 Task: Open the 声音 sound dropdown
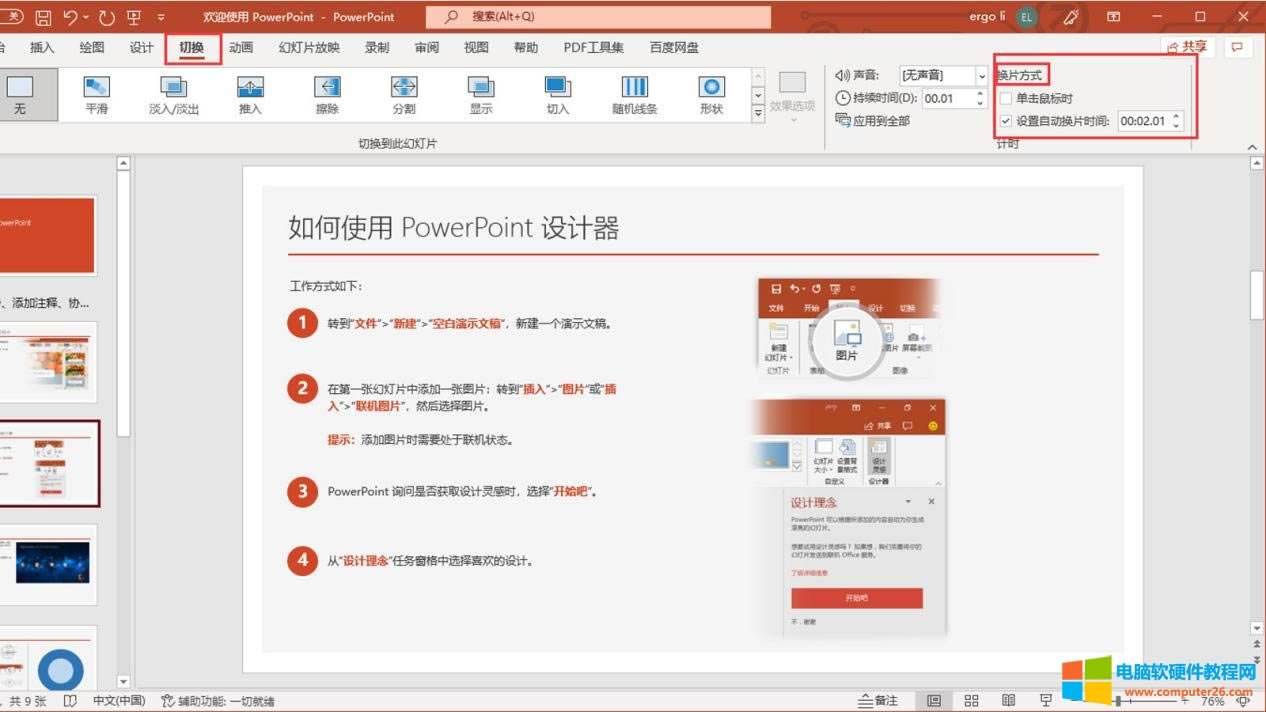coord(982,76)
